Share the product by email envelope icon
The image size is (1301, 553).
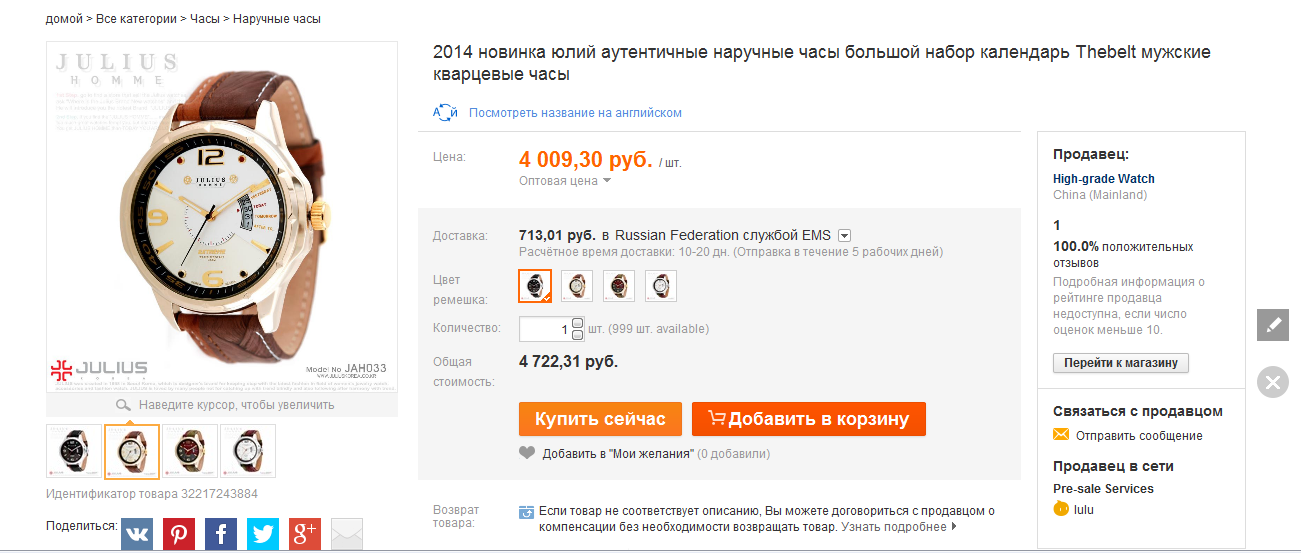tap(346, 534)
